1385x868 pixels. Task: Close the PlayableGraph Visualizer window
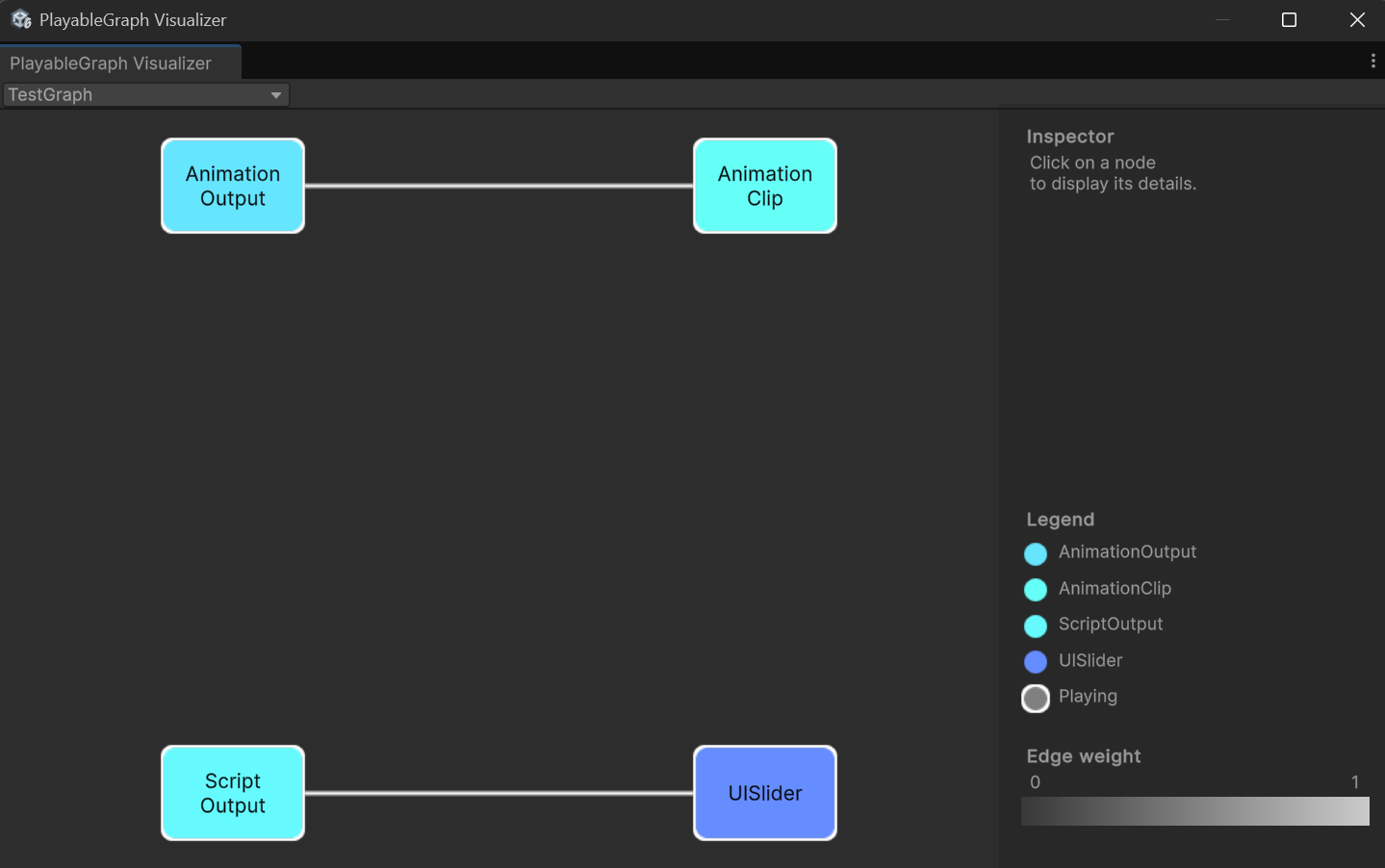click(x=1357, y=20)
